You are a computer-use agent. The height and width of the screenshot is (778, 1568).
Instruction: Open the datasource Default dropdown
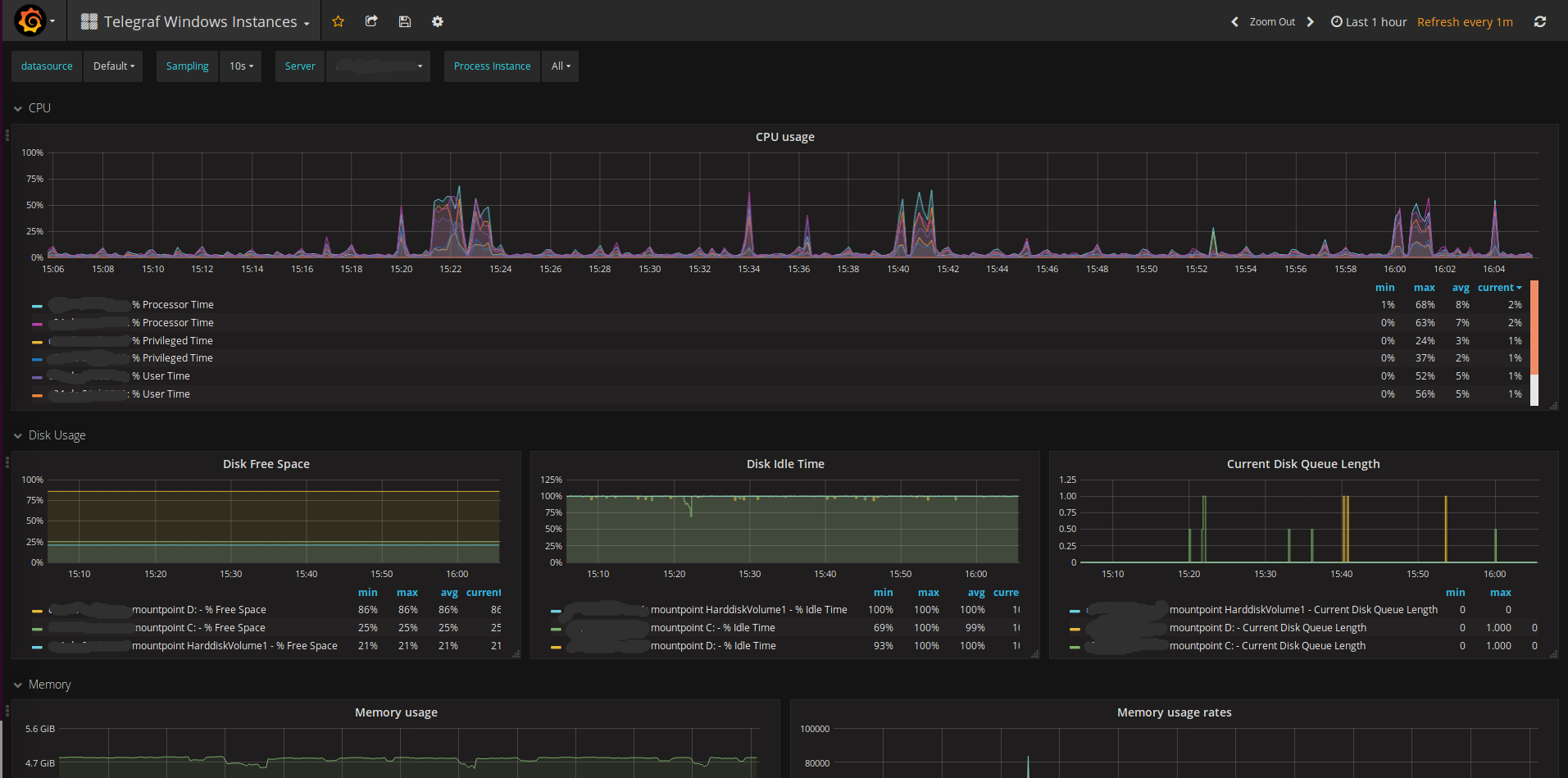tap(114, 66)
